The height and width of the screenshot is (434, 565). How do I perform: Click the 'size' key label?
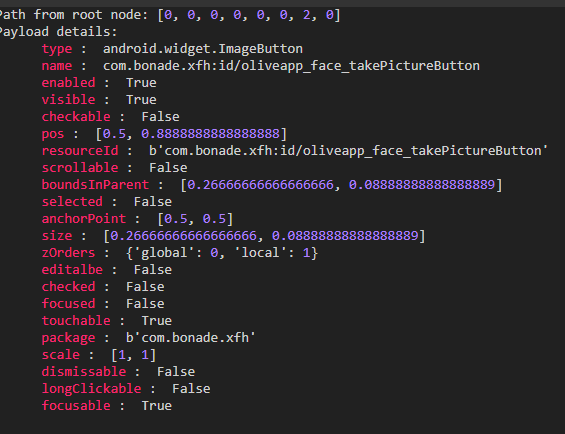coord(57,236)
